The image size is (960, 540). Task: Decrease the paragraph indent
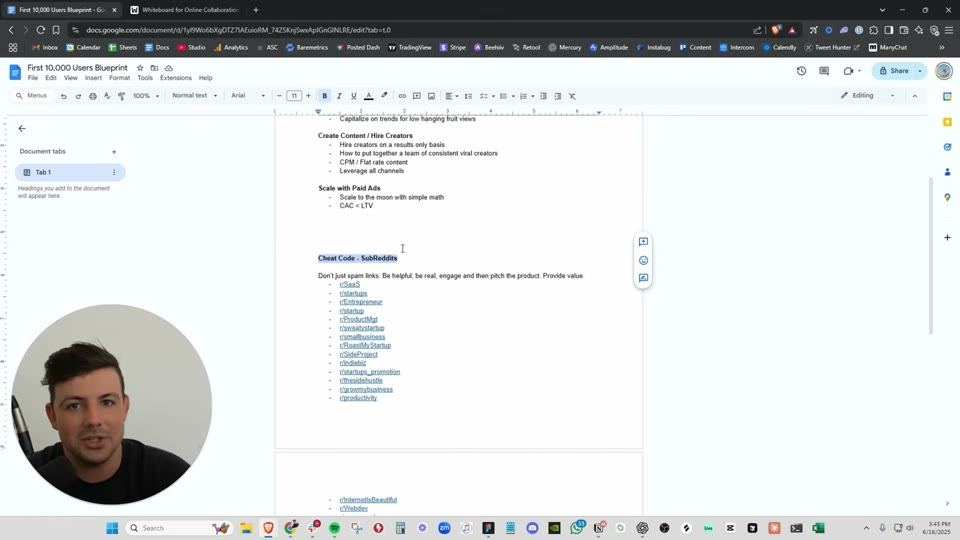543,96
